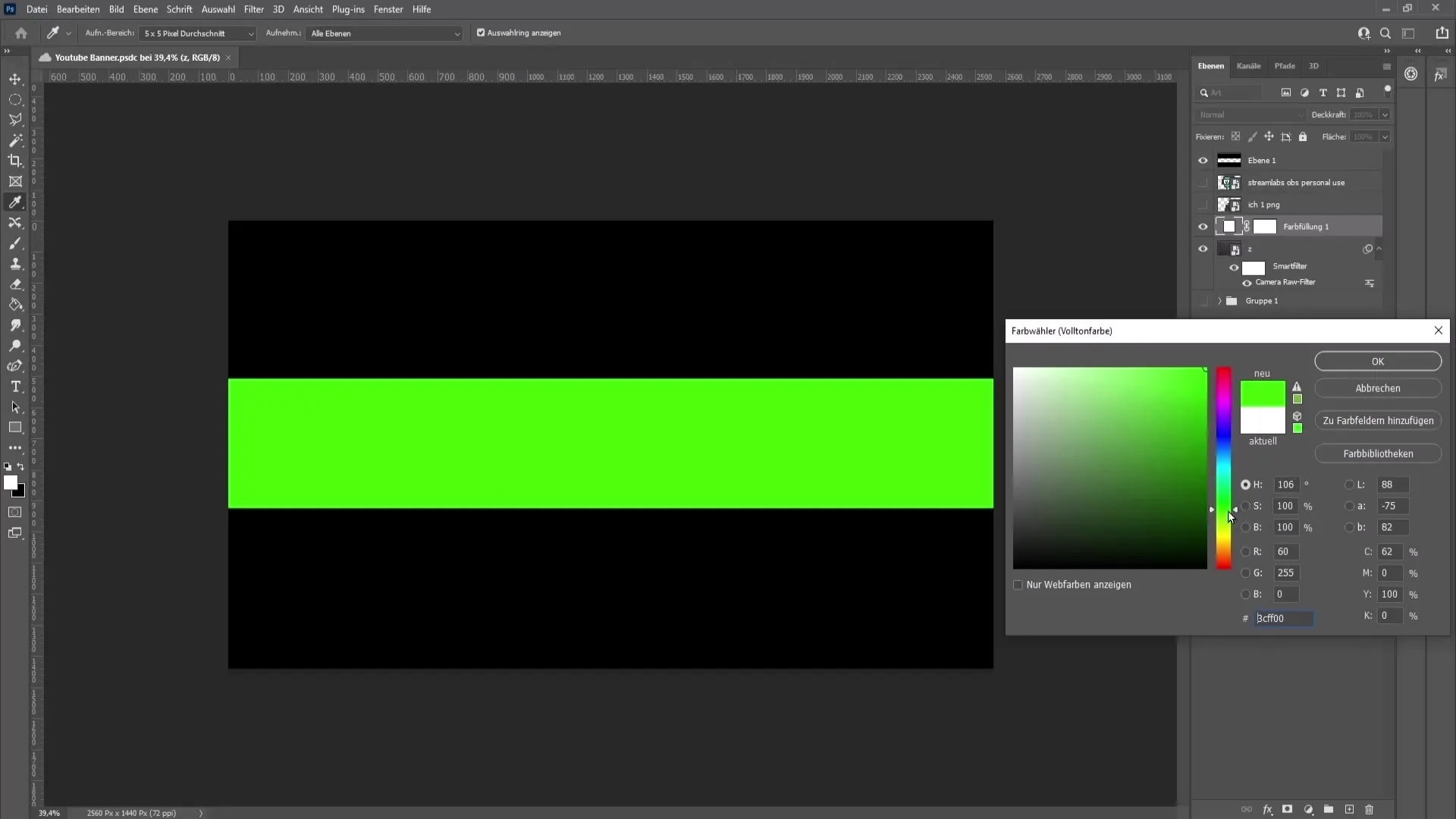Select the Dodge tool
This screenshot has height=819, width=1456.
point(15,346)
